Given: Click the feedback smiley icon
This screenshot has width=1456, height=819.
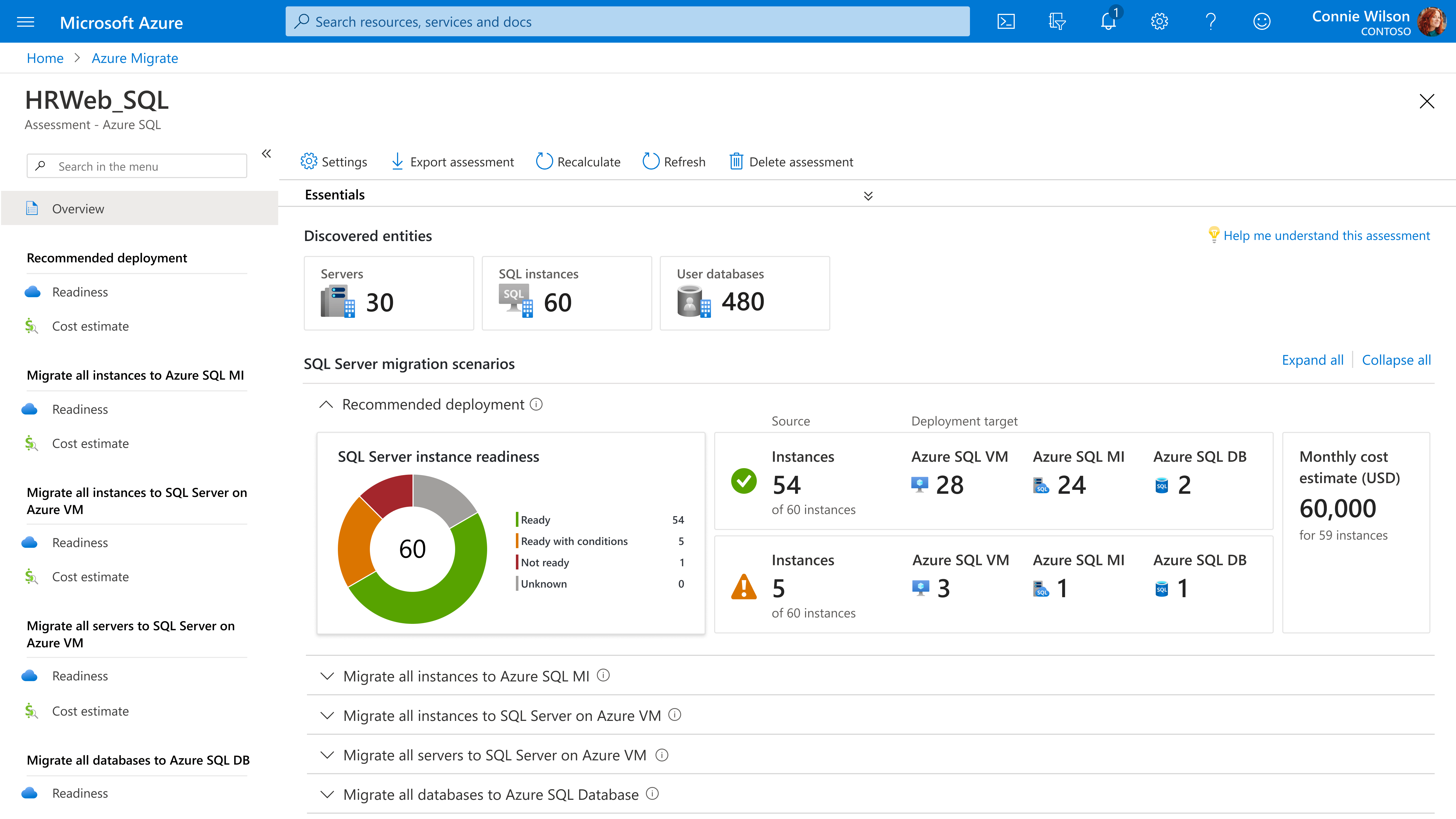Looking at the screenshot, I should 1261,22.
